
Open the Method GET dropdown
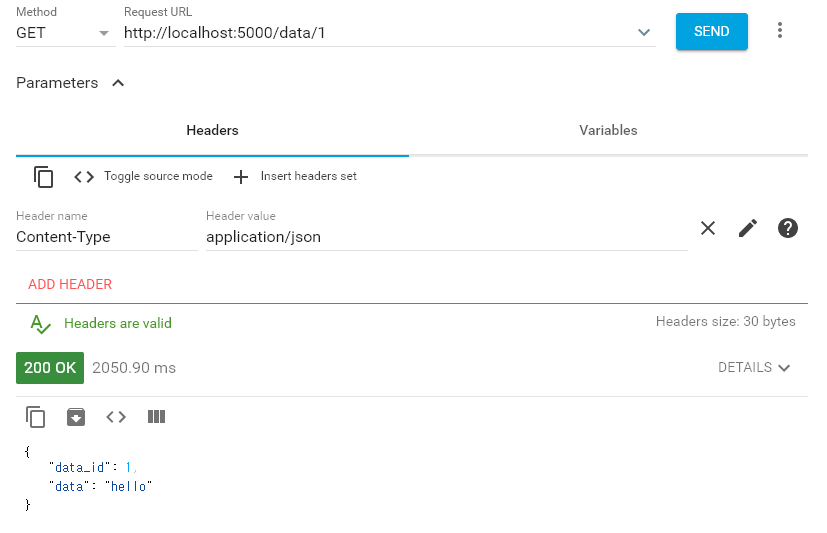(x=65, y=33)
